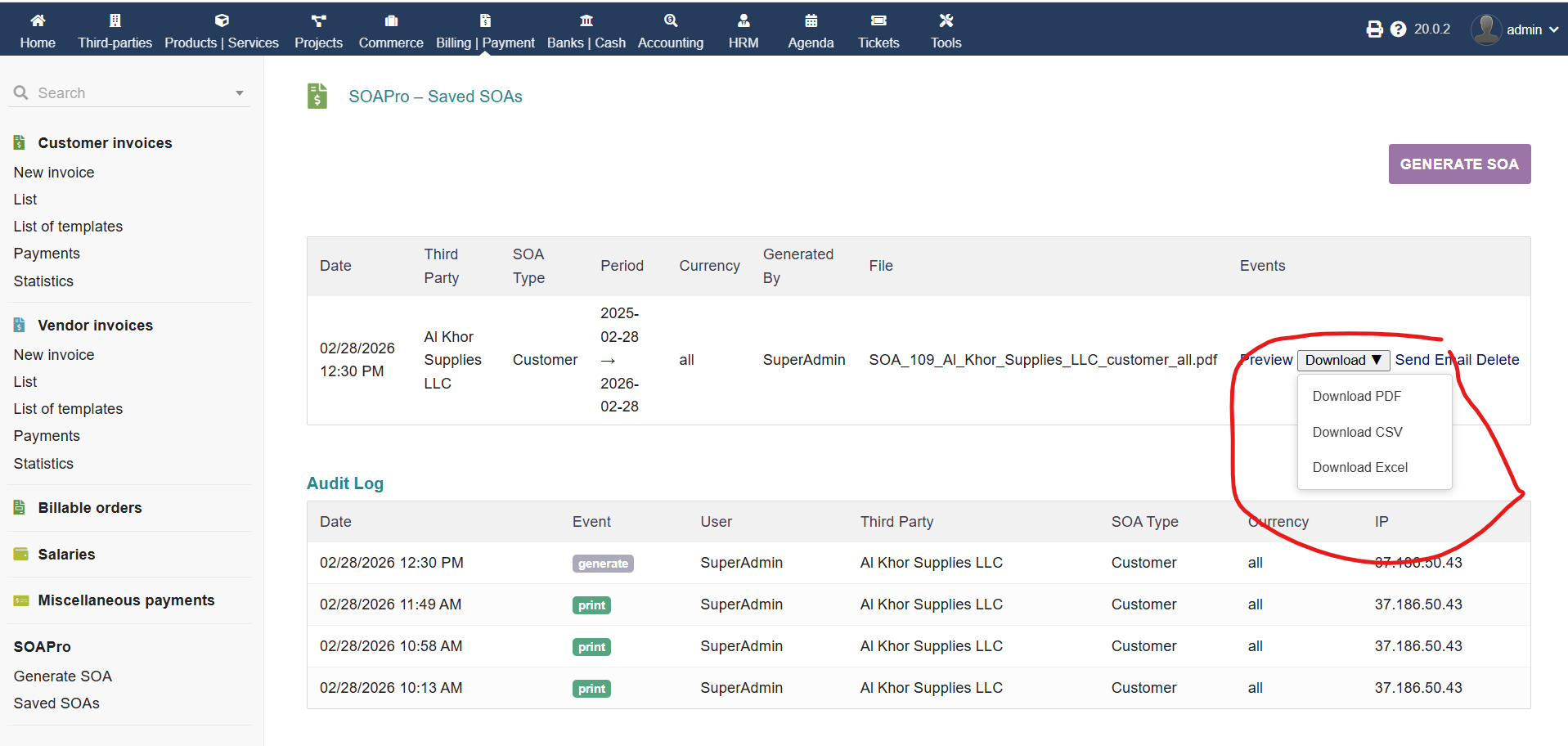Open Banks | Cash icon
Viewport: 1568px width, 746px height.
point(586,20)
